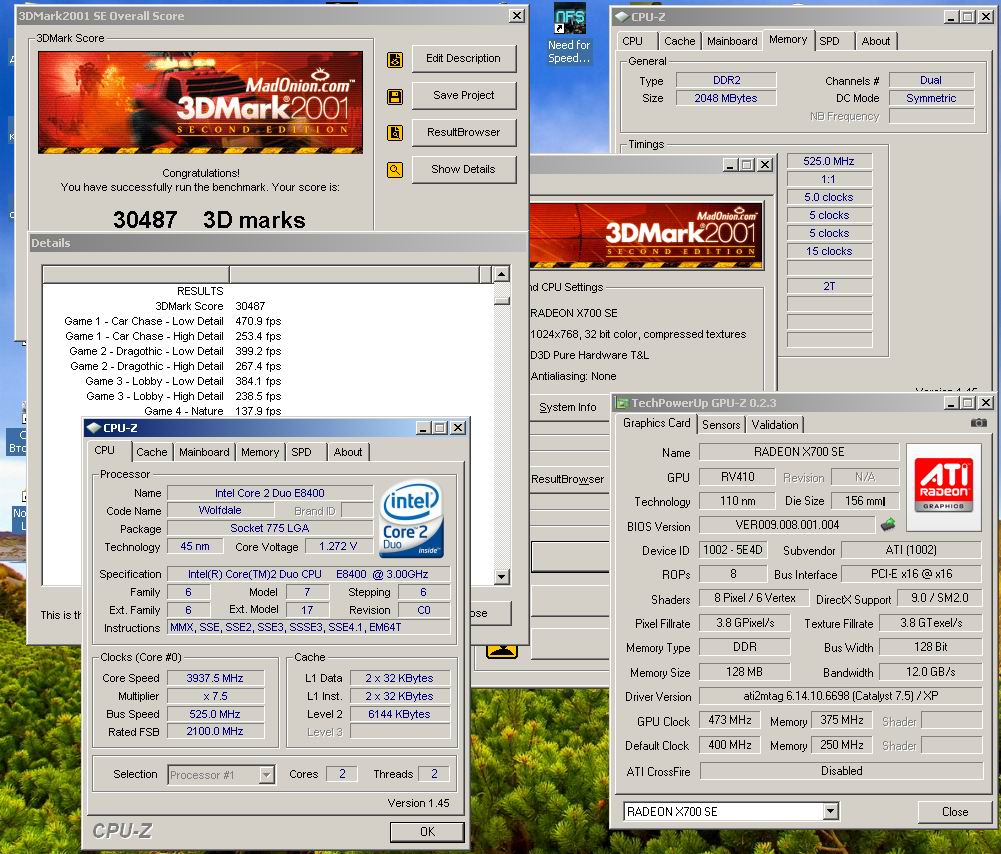Open the SPD tab in front CPU-Z
Image resolution: width=1001 pixels, height=854 pixels.
click(301, 452)
